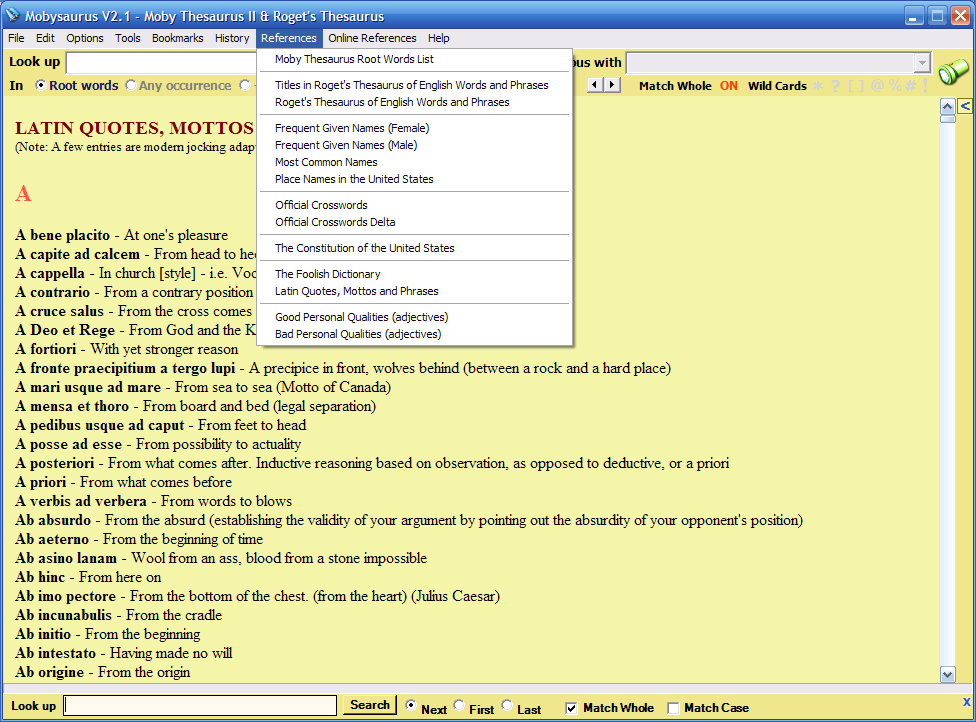The width and height of the screenshot is (976, 722).
Task: Close the References menu
Action: coord(288,38)
